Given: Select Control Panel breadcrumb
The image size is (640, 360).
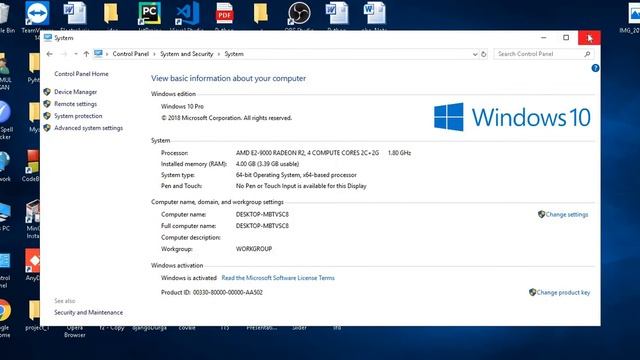Looking at the screenshot, I should [131, 54].
